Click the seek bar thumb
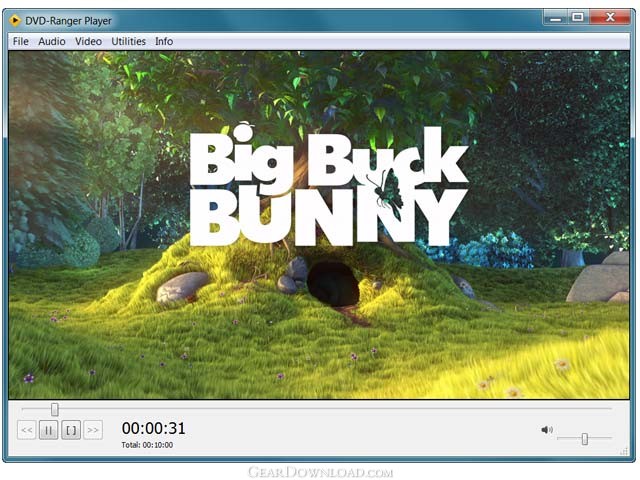640x480 pixels. point(54,409)
